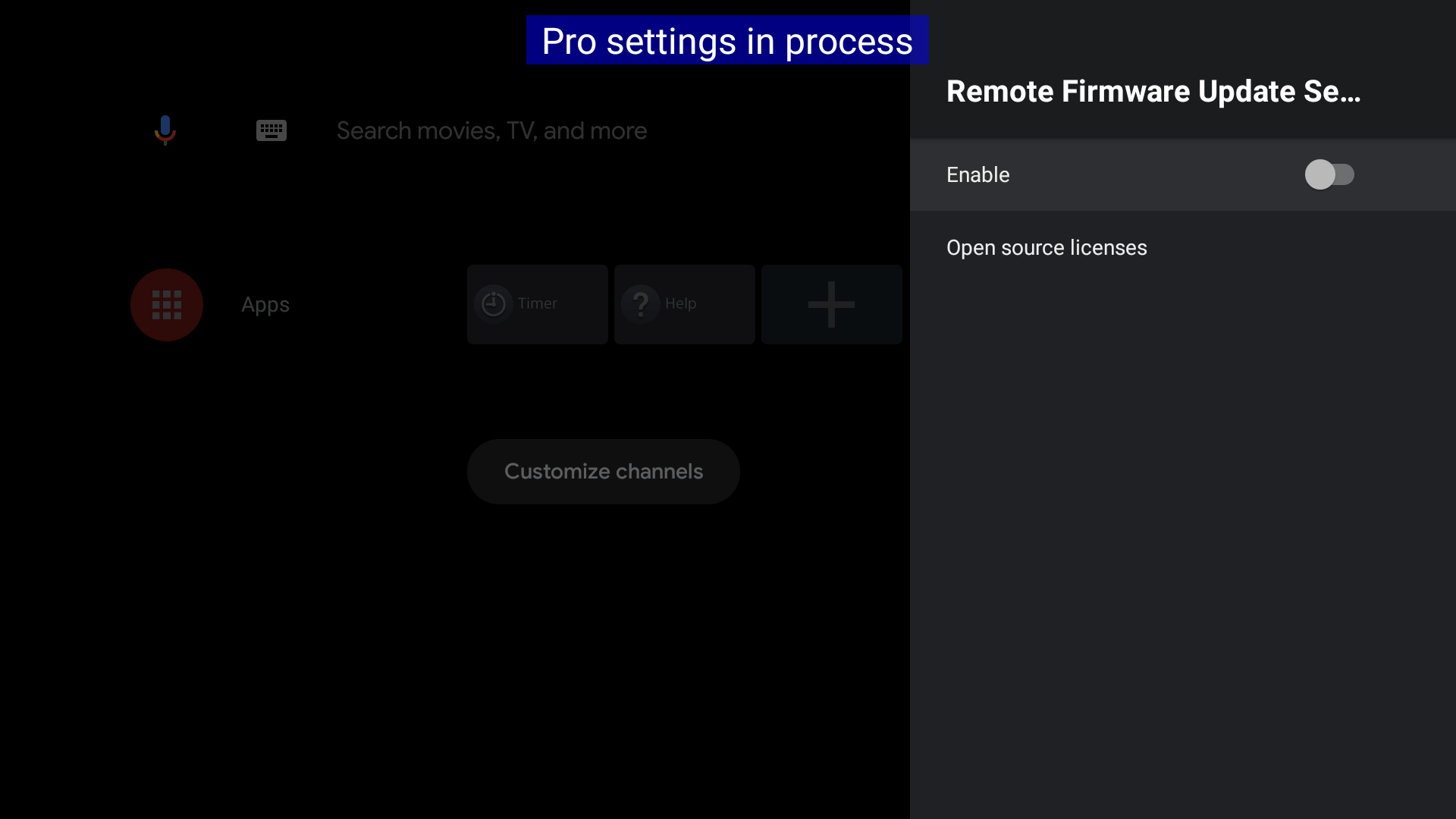The image size is (1456, 819).
Task: Click the Remote Firmware Update panel title
Action: [1153, 92]
